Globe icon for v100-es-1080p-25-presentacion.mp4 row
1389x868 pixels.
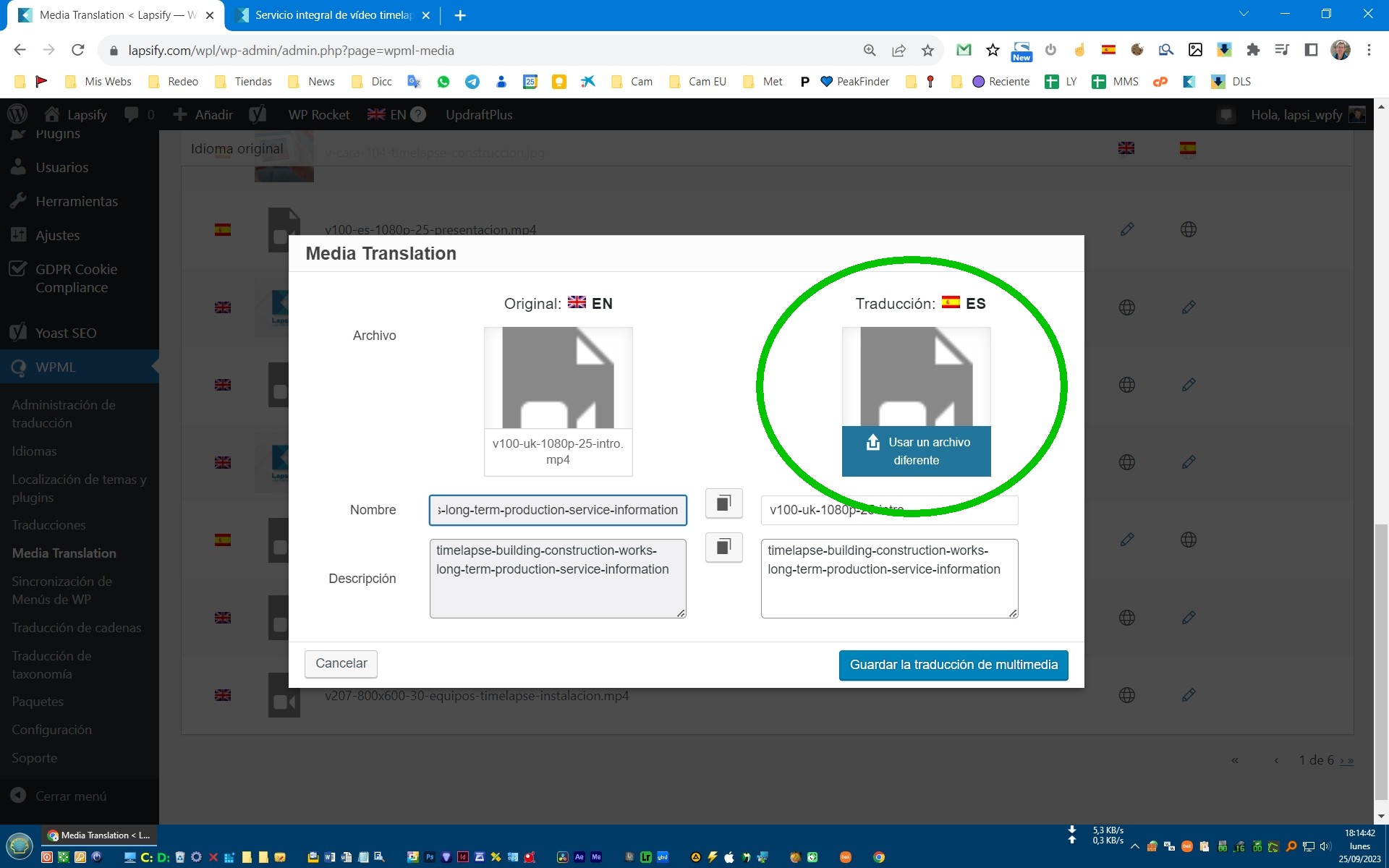pos(1188,229)
